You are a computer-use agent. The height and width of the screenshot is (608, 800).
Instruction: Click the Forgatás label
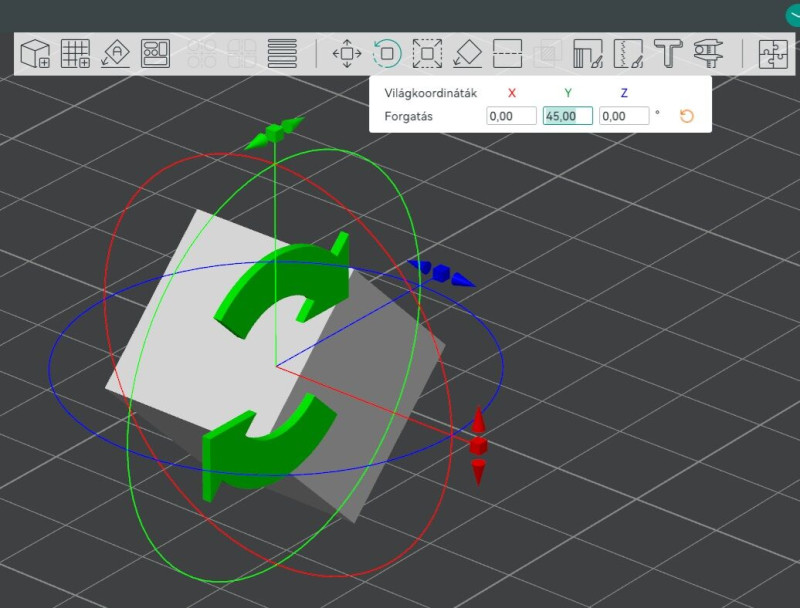coord(408,116)
